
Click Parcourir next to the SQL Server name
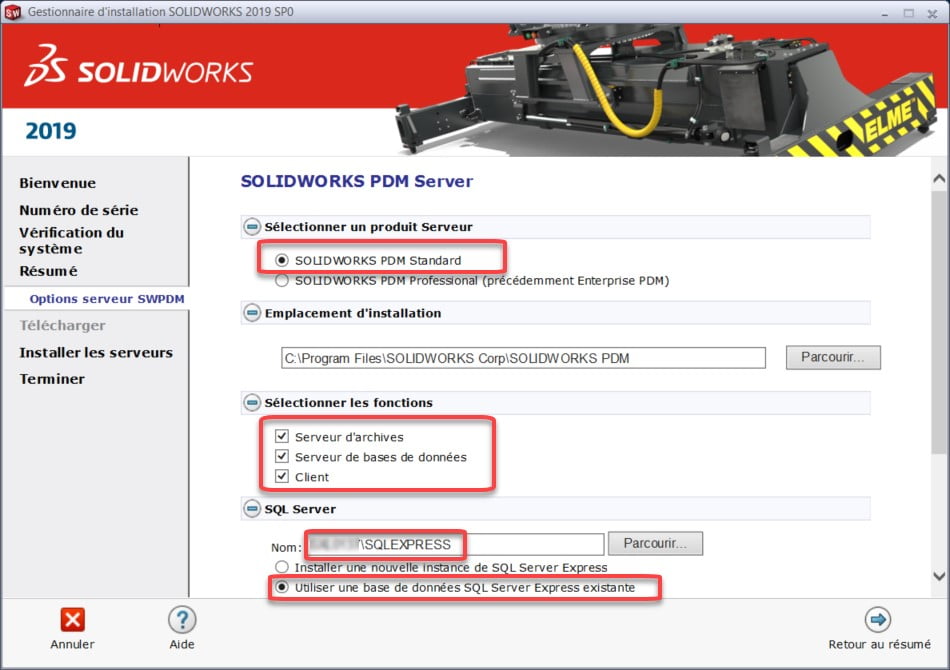[655, 543]
